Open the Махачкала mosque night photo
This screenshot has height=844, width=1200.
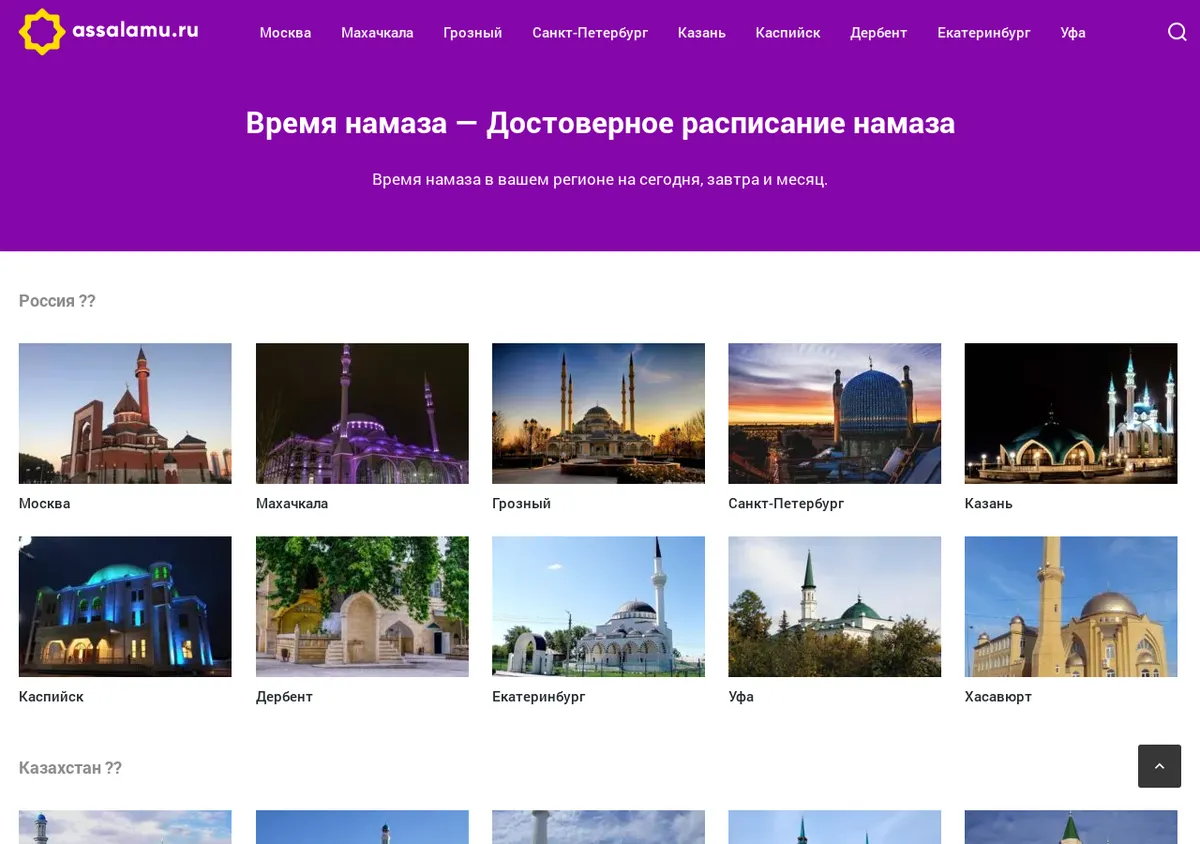(x=362, y=414)
